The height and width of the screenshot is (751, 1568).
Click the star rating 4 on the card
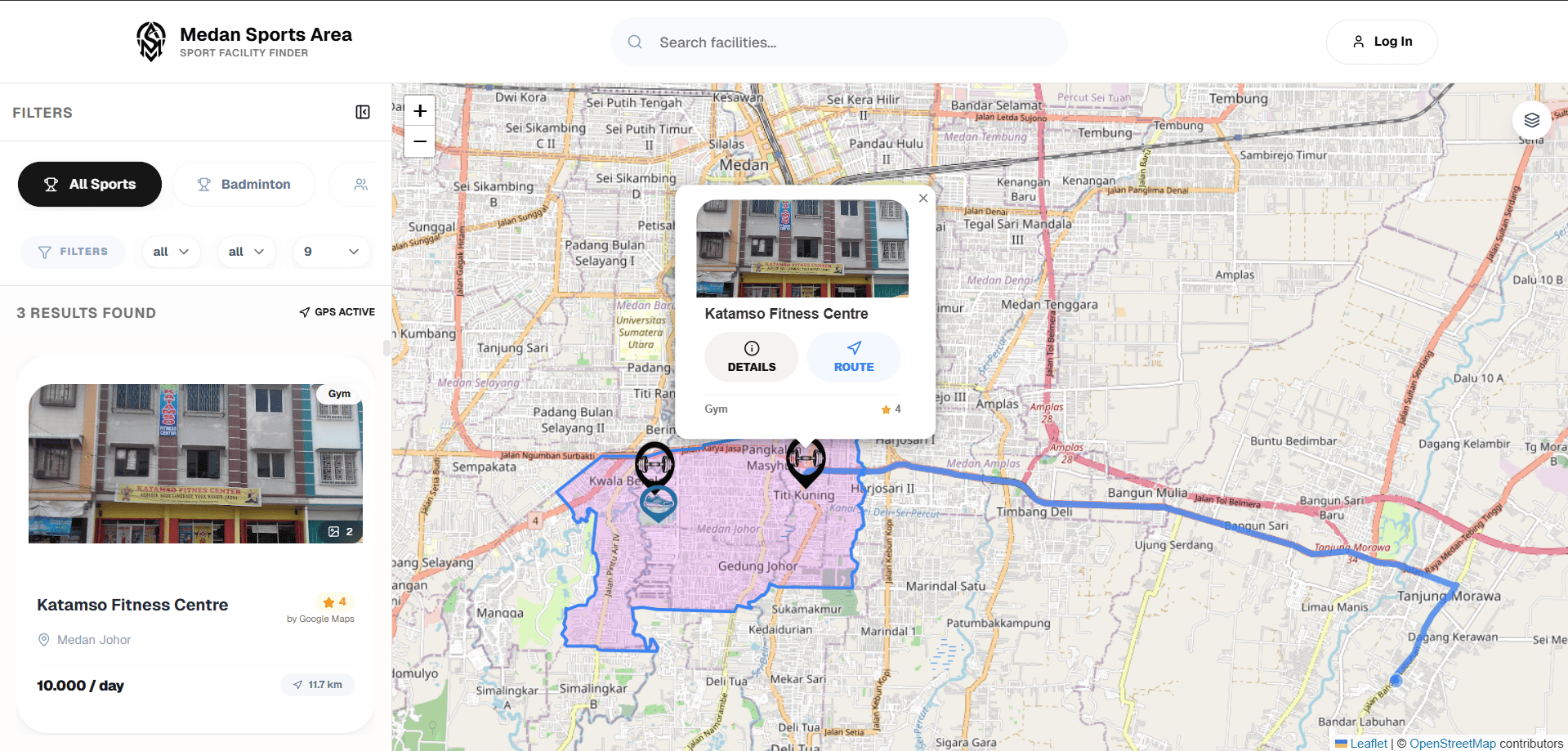pos(335,602)
